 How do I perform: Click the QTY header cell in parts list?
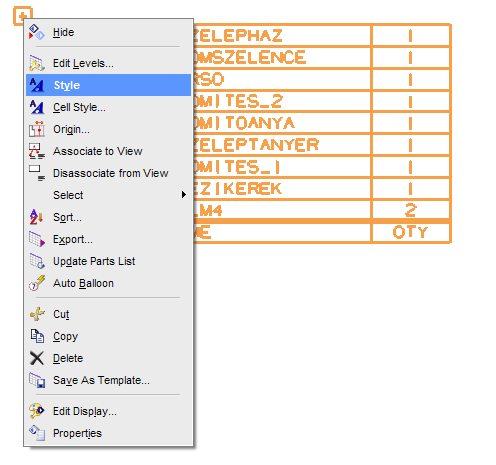[410, 232]
